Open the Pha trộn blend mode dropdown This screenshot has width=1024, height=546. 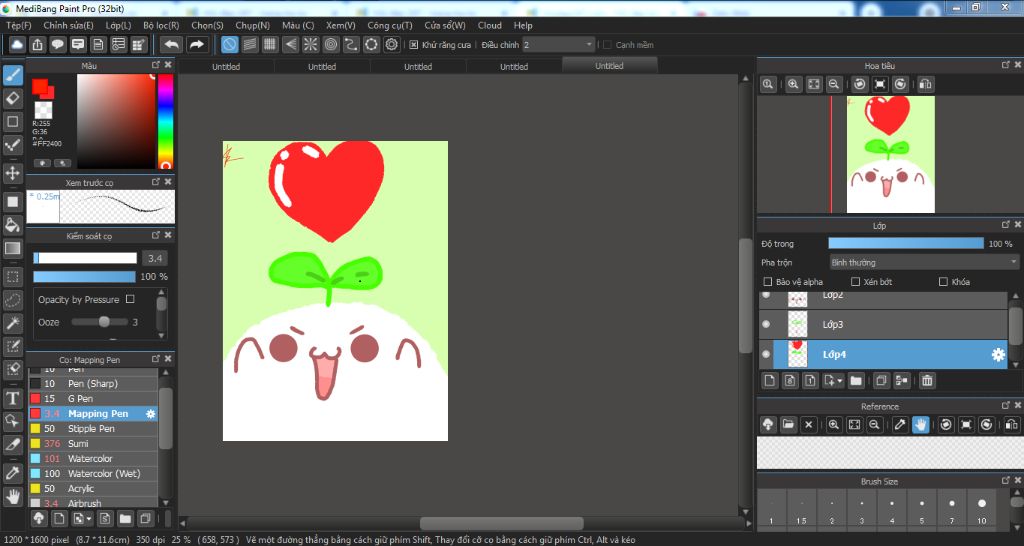(x=923, y=263)
